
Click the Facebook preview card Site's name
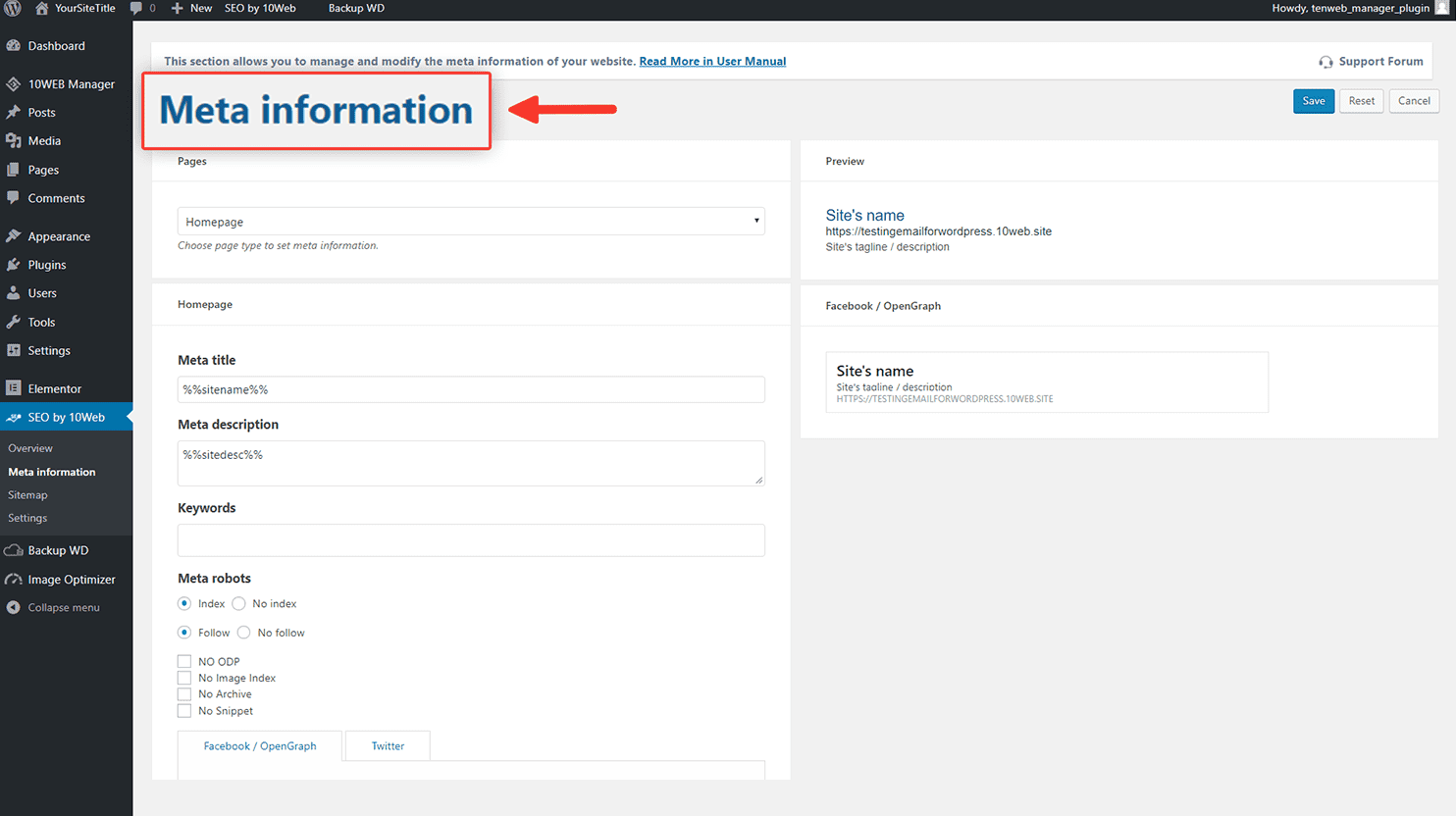(875, 371)
